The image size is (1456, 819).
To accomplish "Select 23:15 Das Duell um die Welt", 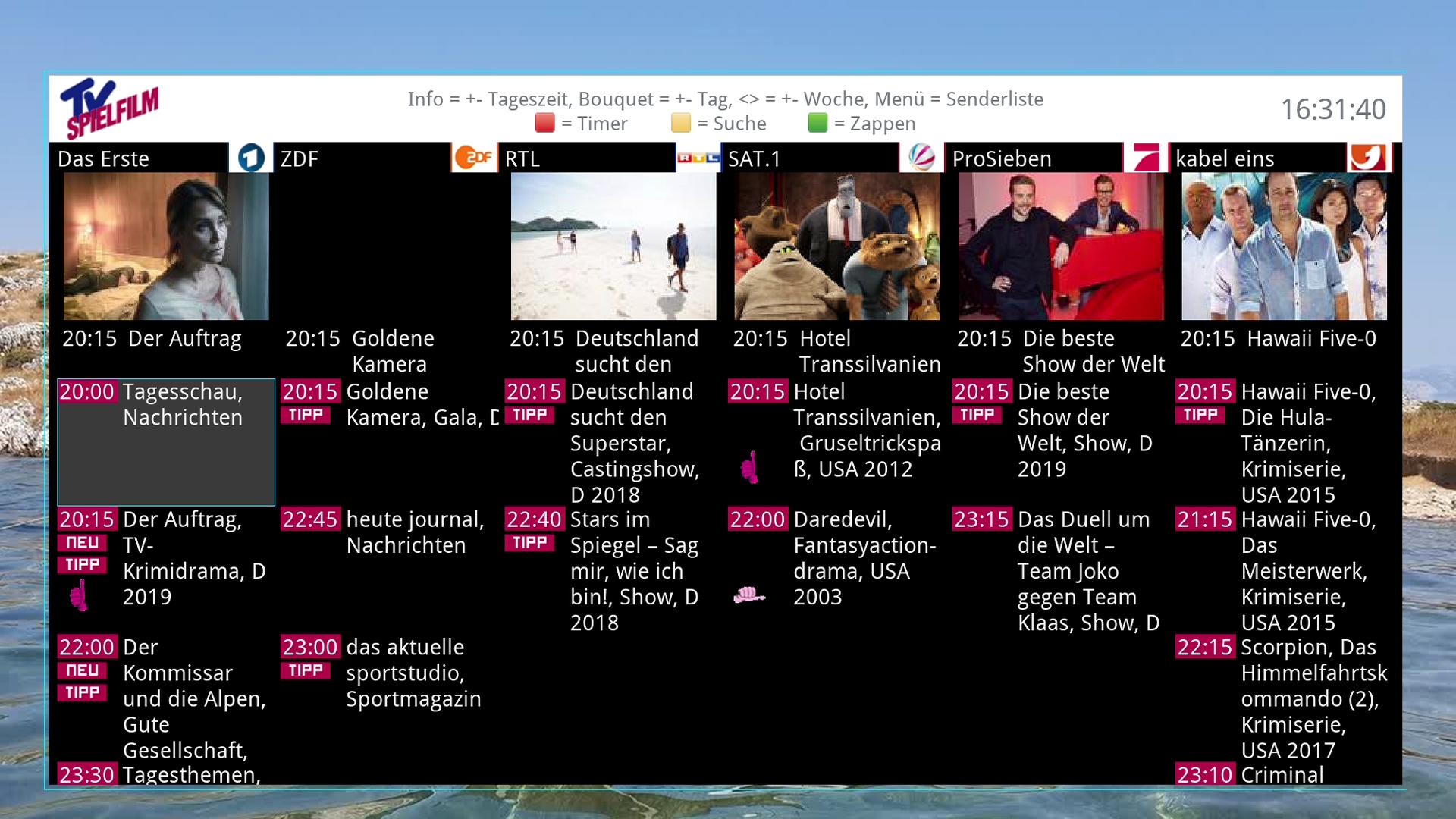I will 1061,570.
